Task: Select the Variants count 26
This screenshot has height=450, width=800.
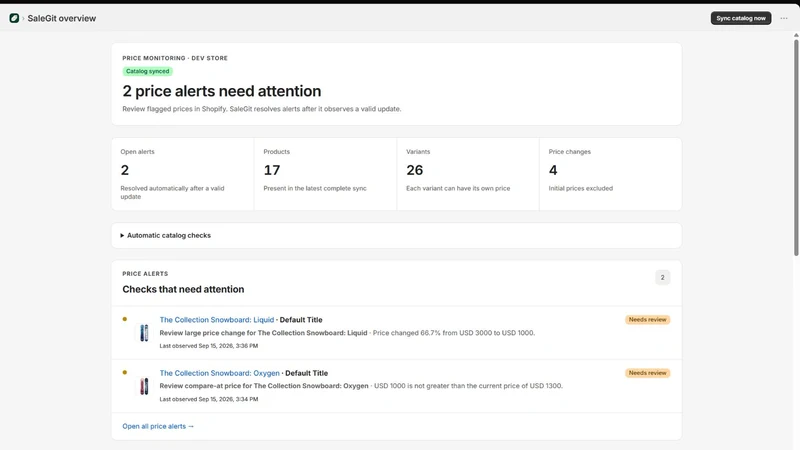Action: pos(415,170)
